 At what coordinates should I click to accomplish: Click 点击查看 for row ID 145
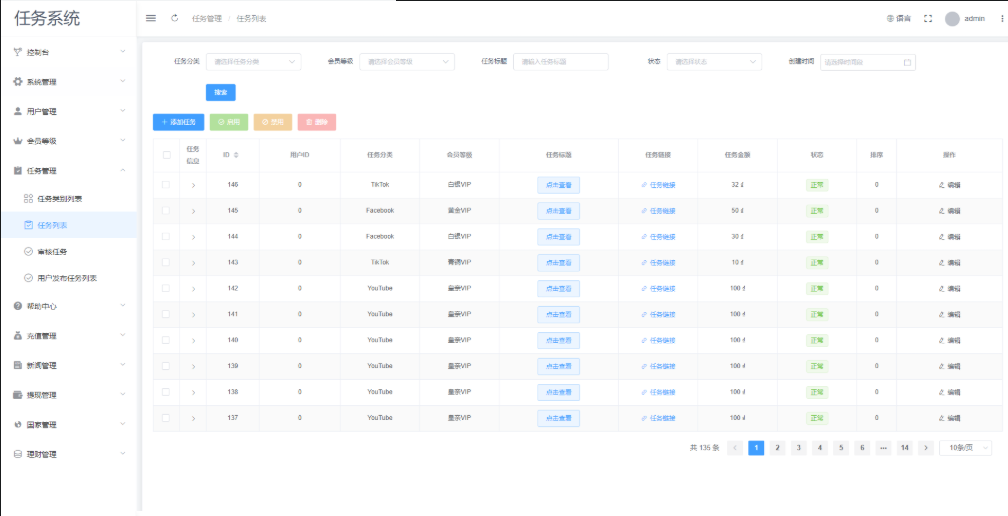[559, 211]
